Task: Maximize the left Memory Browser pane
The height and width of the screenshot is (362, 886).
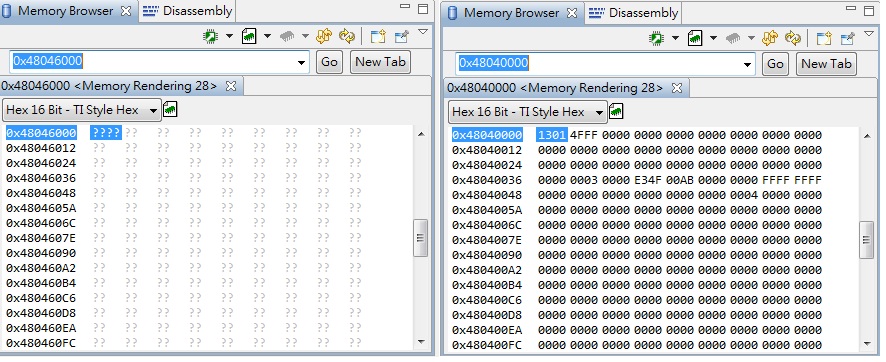Action: (423, 8)
